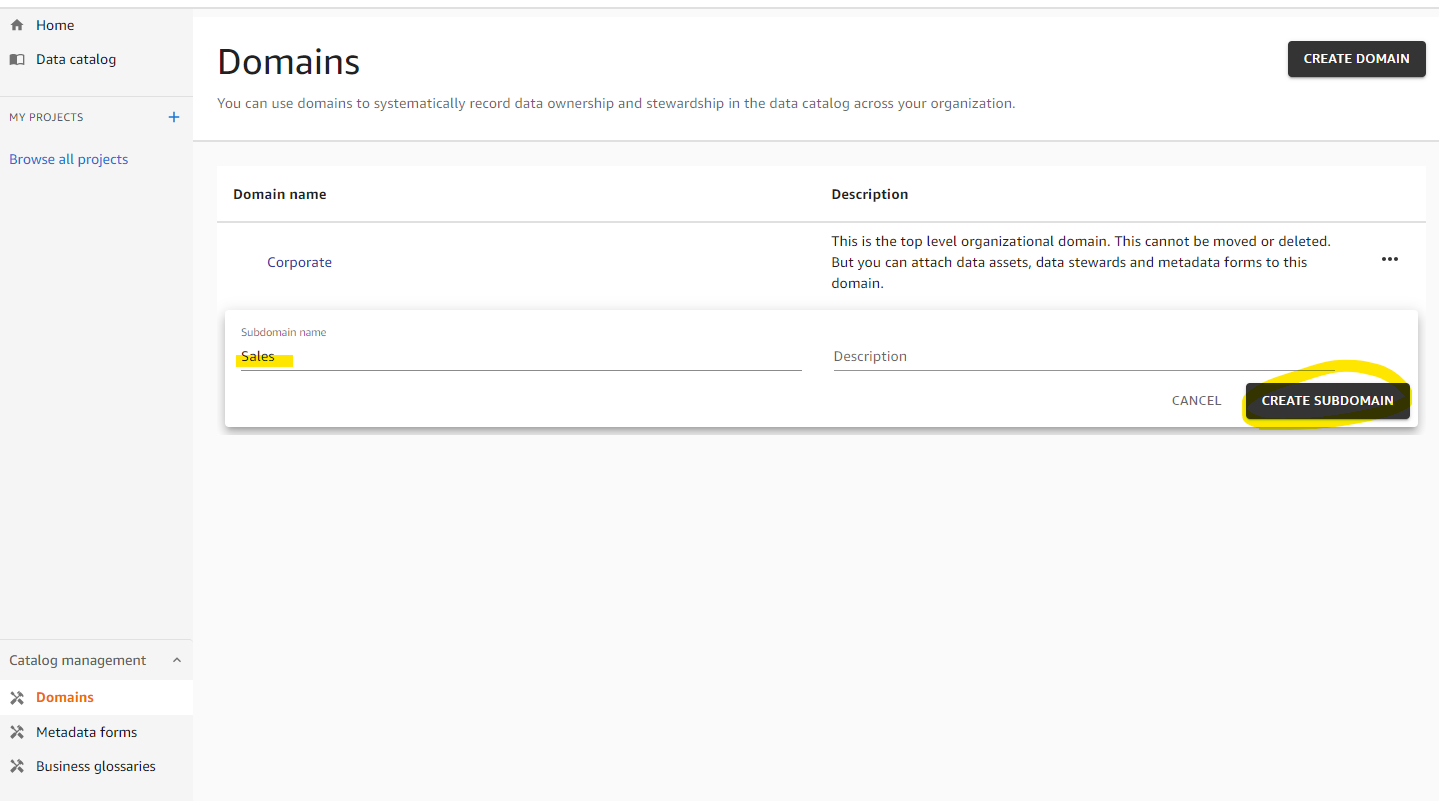Click the Create Domain button

click(1356, 59)
